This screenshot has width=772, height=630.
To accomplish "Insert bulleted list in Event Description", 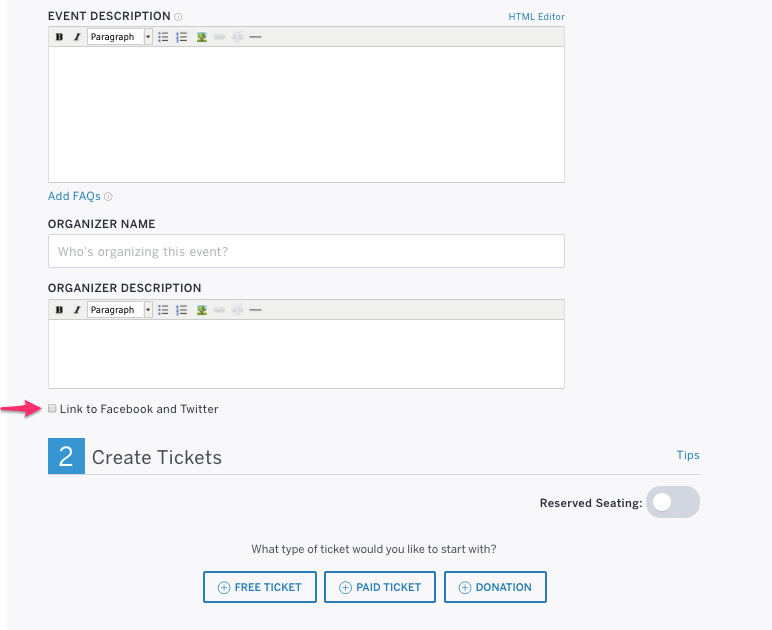I will pyautogui.click(x=163, y=37).
